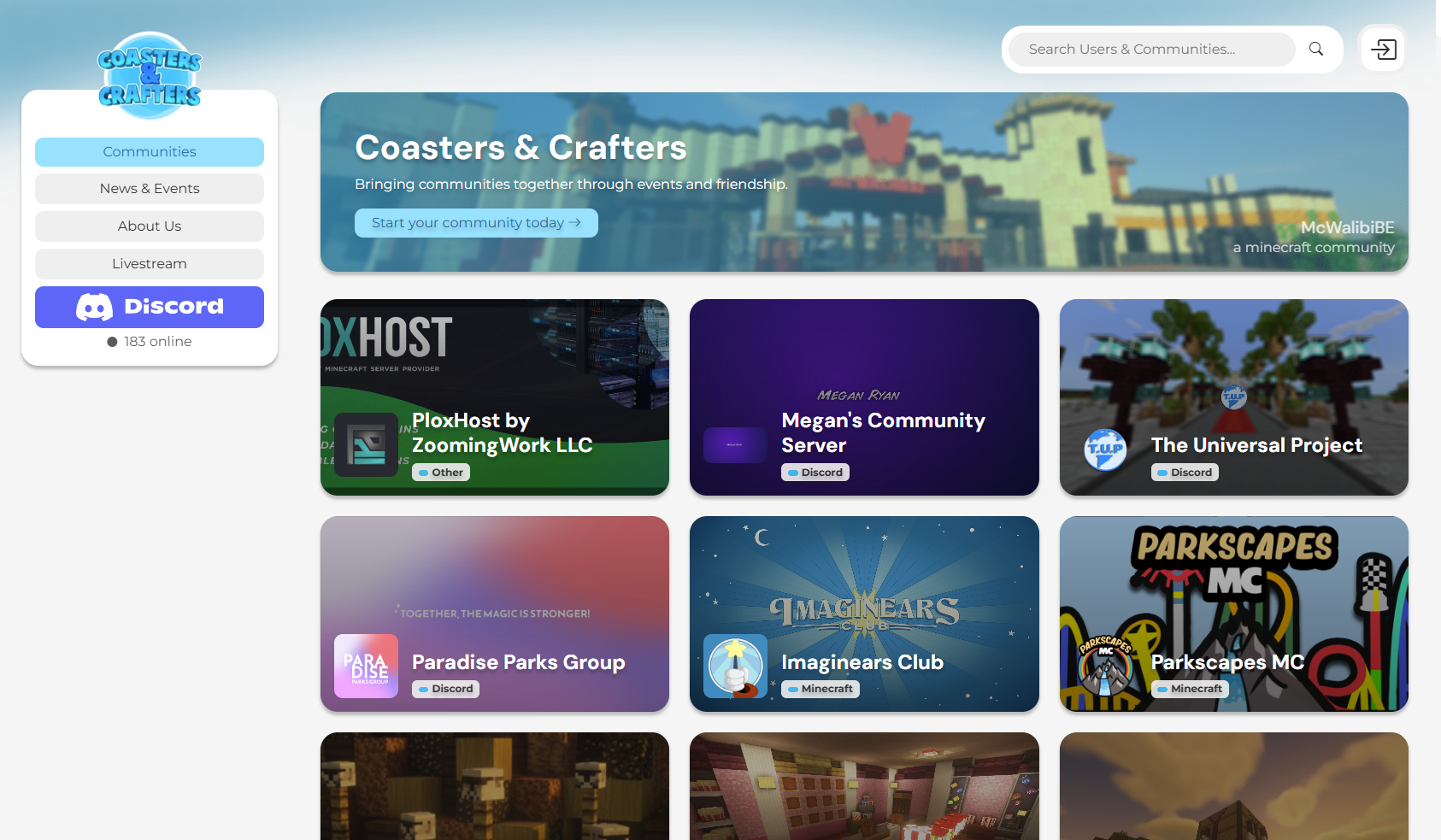The width and height of the screenshot is (1441, 840).
Task: Open PloxHost by ZoomingWork LLC card title
Action: tap(503, 433)
